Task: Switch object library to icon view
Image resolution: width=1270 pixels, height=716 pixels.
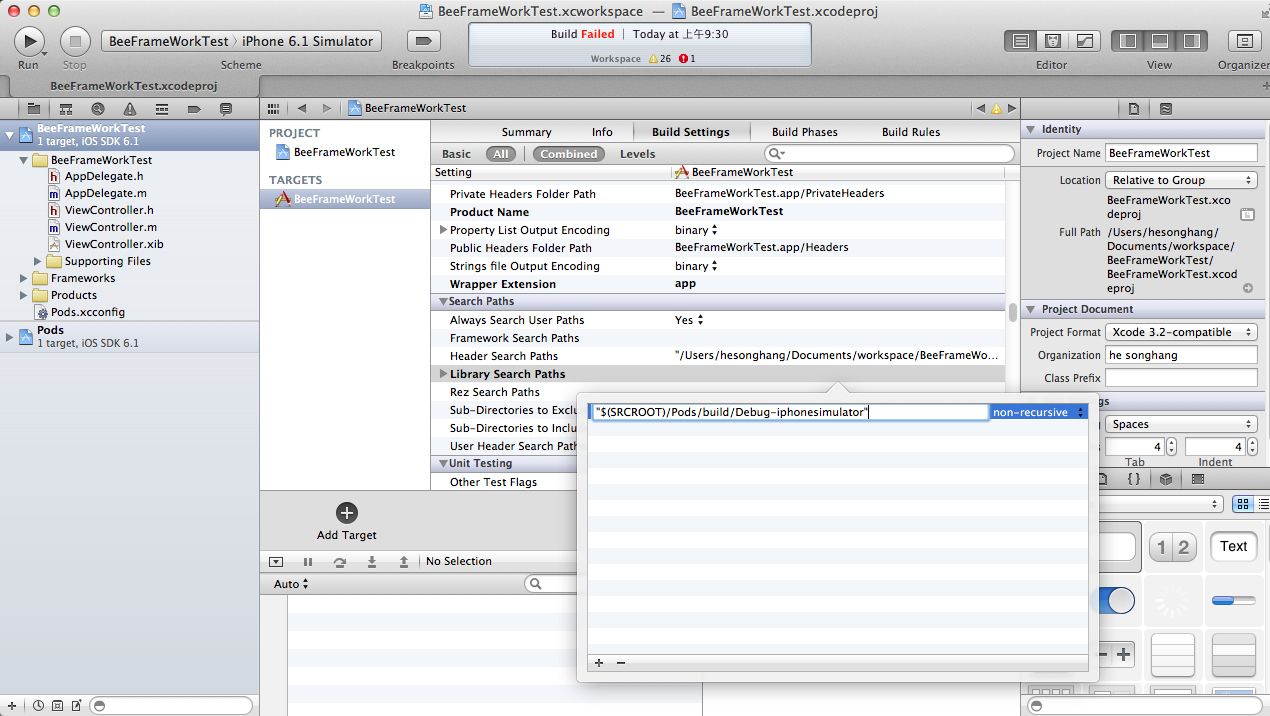Action: (1243, 505)
